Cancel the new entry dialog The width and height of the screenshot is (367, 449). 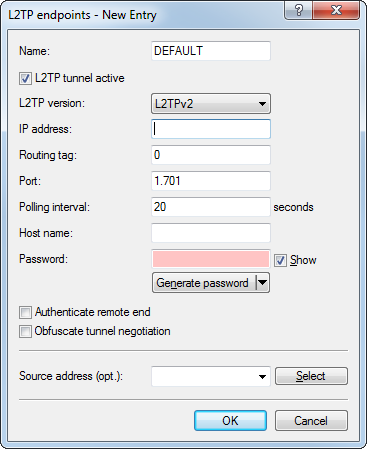(311, 421)
